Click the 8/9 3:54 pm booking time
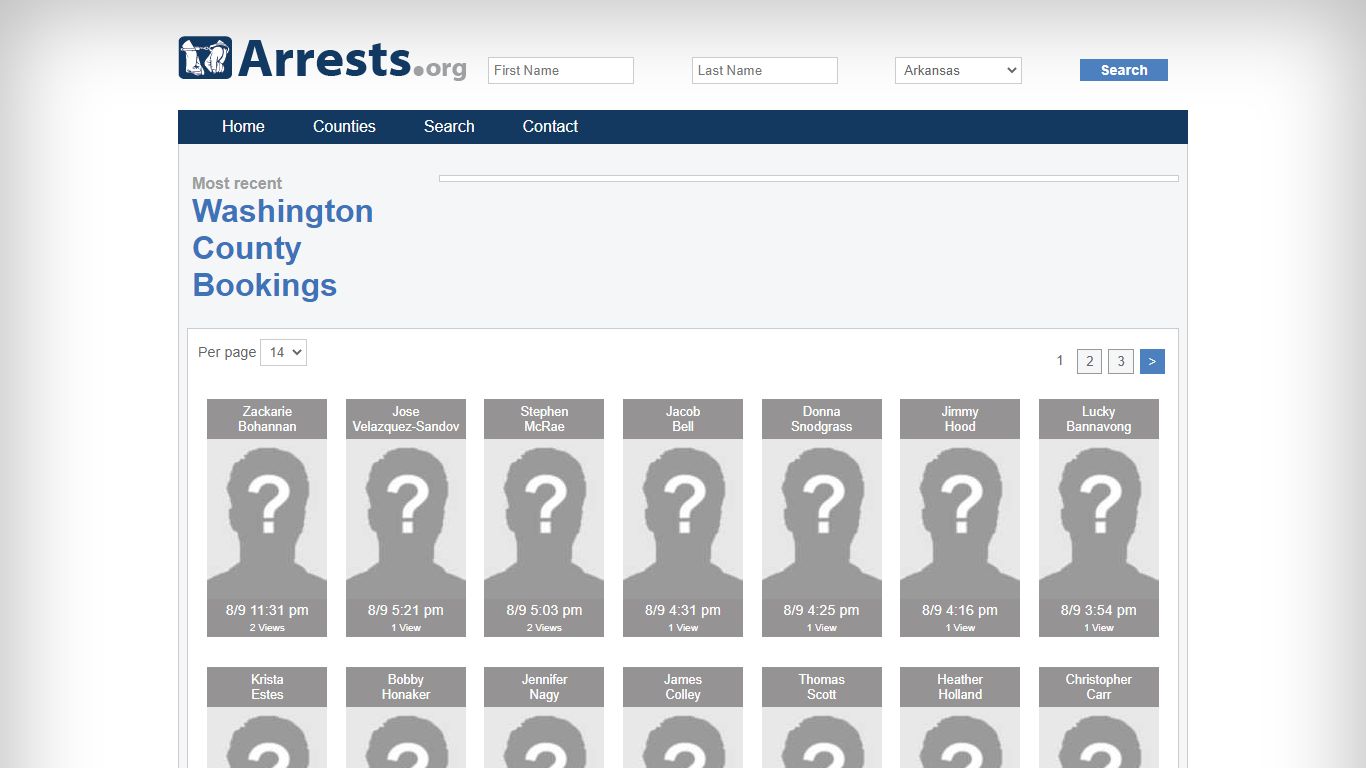1366x768 pixels. (x=1099, y=610)
